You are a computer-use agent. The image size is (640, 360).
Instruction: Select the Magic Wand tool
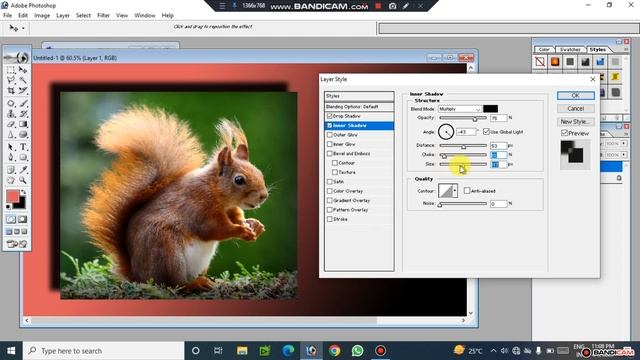23,80
